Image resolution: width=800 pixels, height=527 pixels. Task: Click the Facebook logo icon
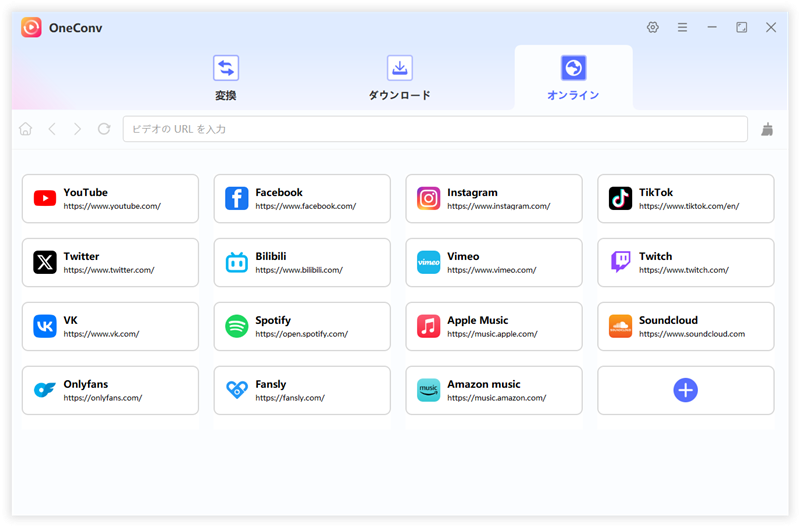[237, 198]
